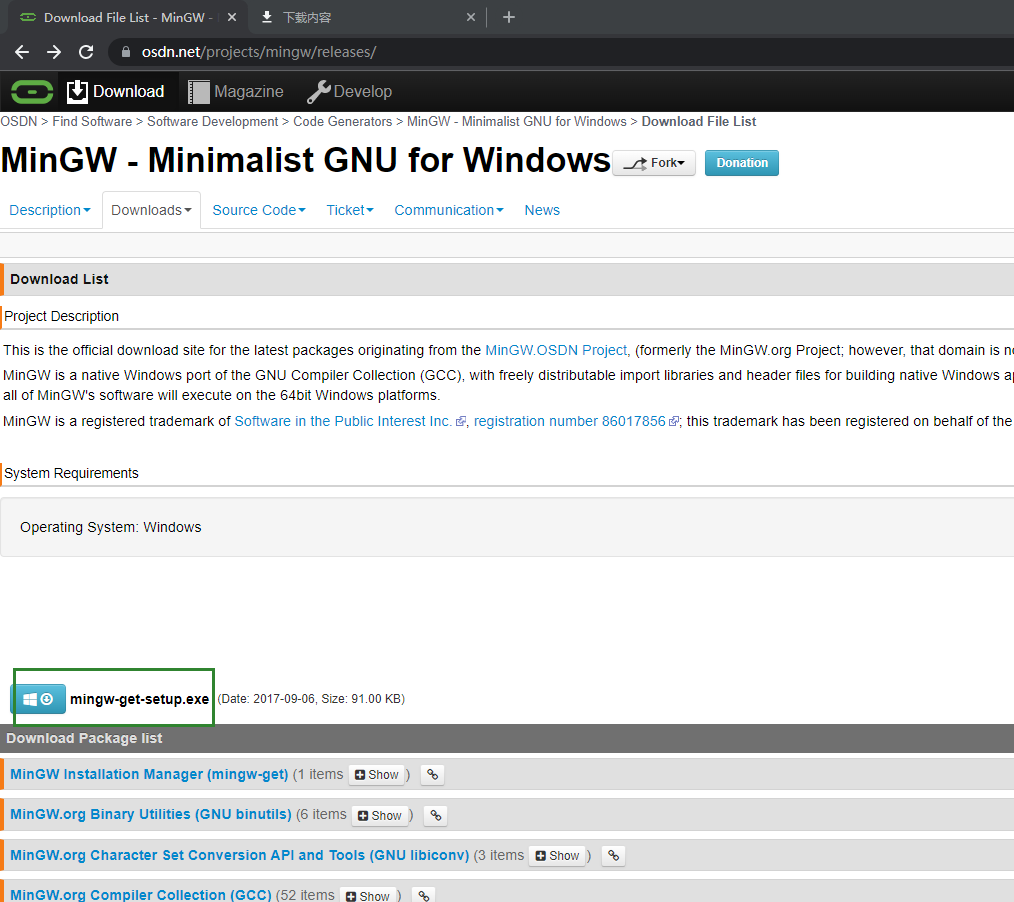Click the link icon beside MinGW Installation Manager
The image size is (1014, 902).
[432, 774]
